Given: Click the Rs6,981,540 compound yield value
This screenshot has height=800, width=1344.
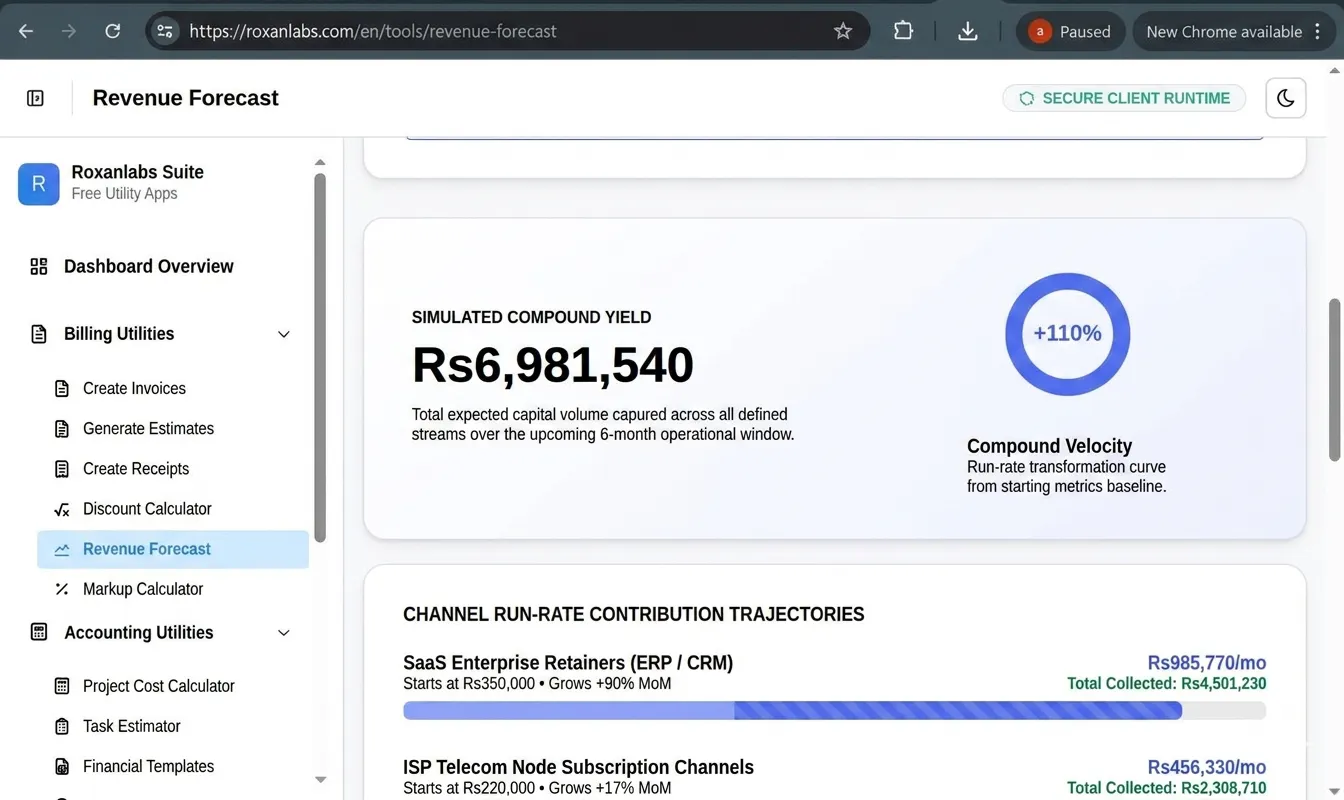Looking at the screenshot, I should (x=552, y=365).
